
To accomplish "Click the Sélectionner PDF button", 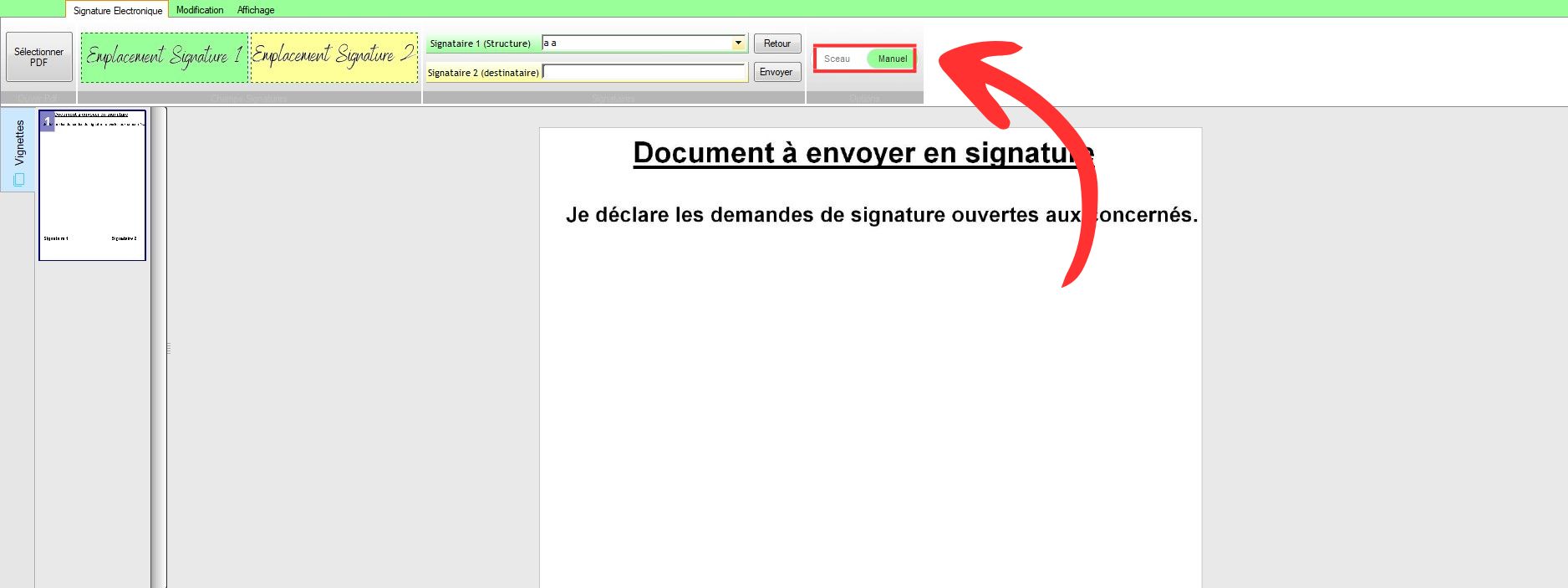I will click(x=39, y=57).
